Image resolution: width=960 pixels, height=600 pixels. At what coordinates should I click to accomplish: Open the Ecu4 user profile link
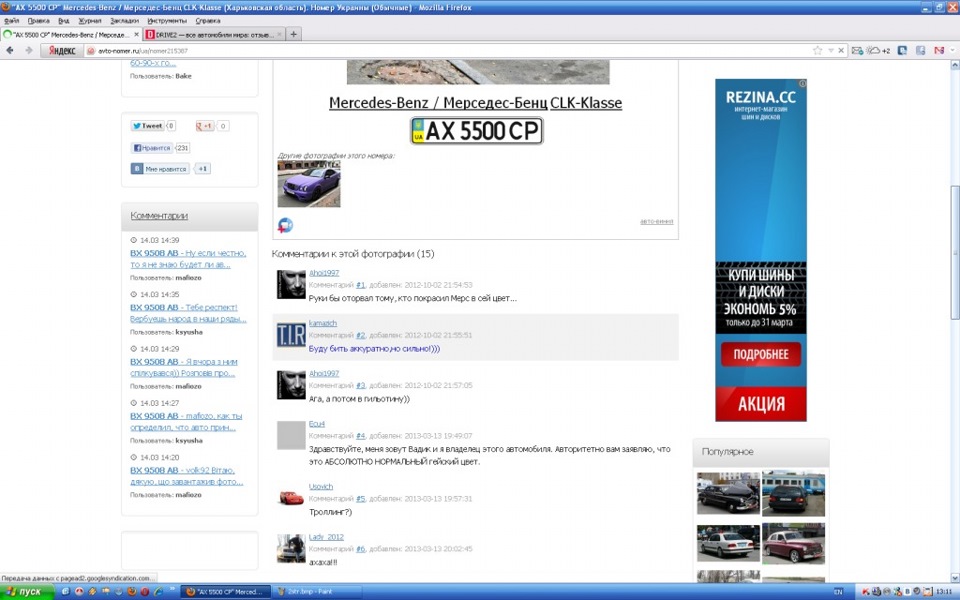(317, 424)
